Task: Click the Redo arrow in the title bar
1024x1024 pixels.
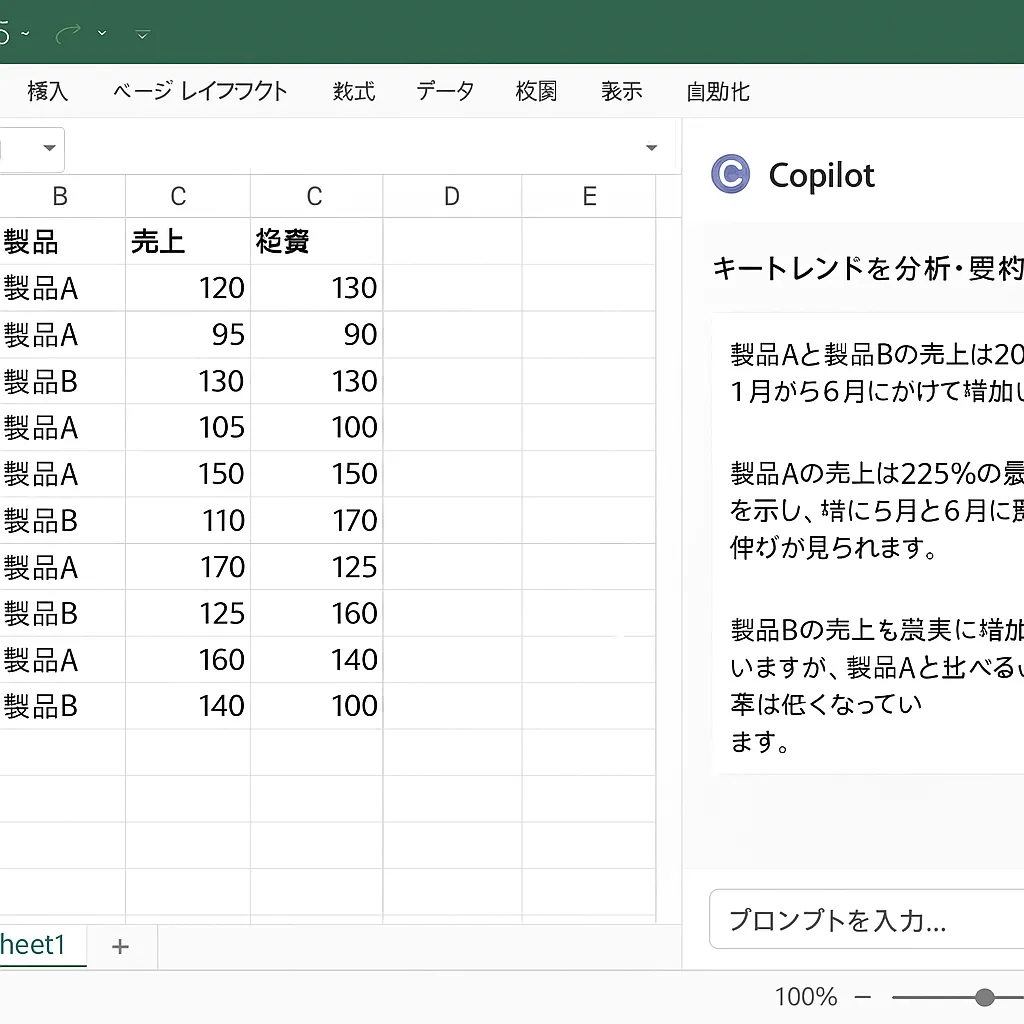Action: (x=69, y=33)
